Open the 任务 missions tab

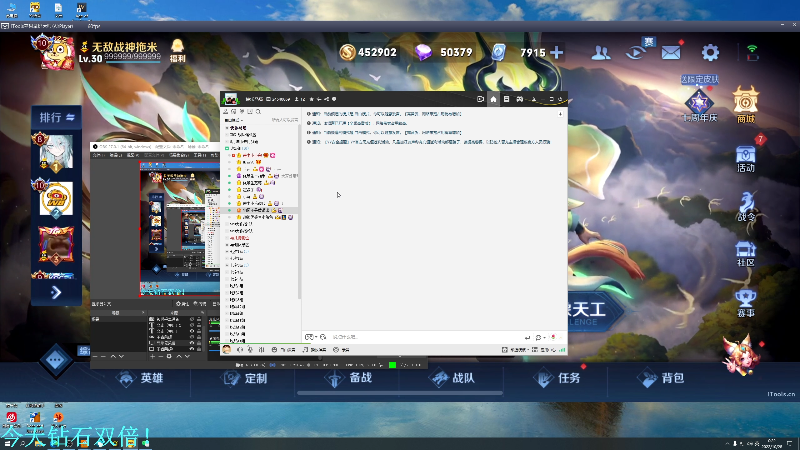click(557, 378)
